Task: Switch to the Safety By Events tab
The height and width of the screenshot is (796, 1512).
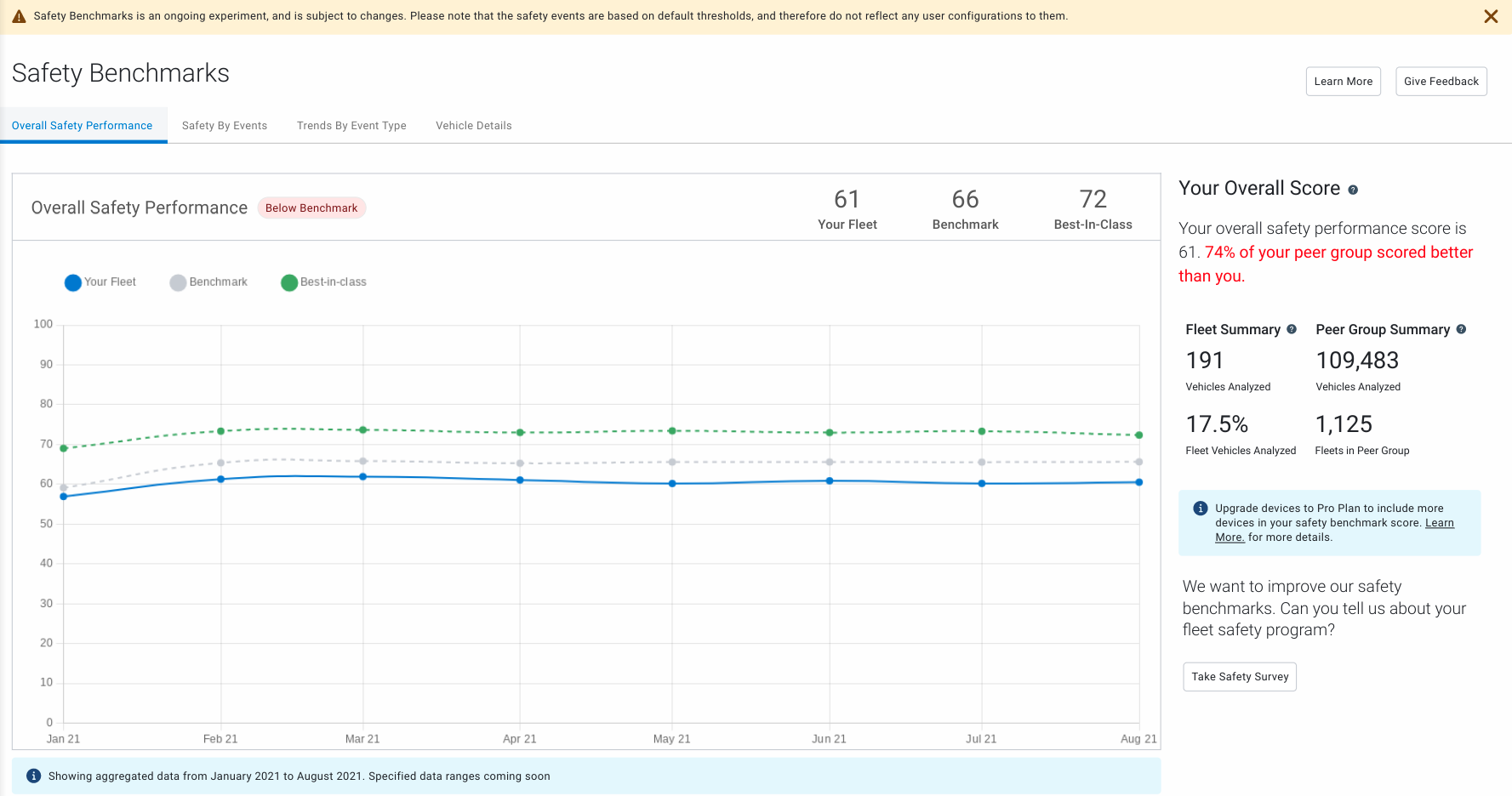Action: (224, 125)
